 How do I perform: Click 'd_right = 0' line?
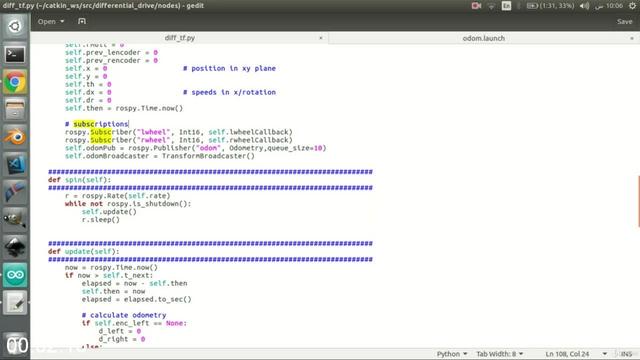click(122, 339)
